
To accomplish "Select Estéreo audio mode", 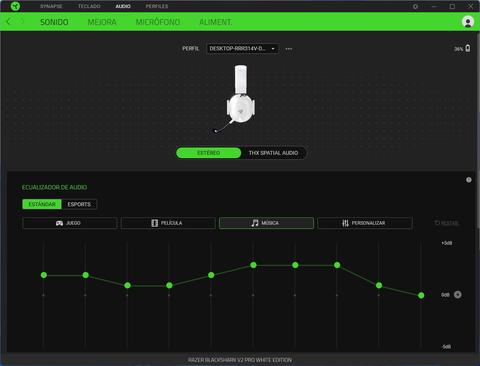I will [x=209, y=153].
